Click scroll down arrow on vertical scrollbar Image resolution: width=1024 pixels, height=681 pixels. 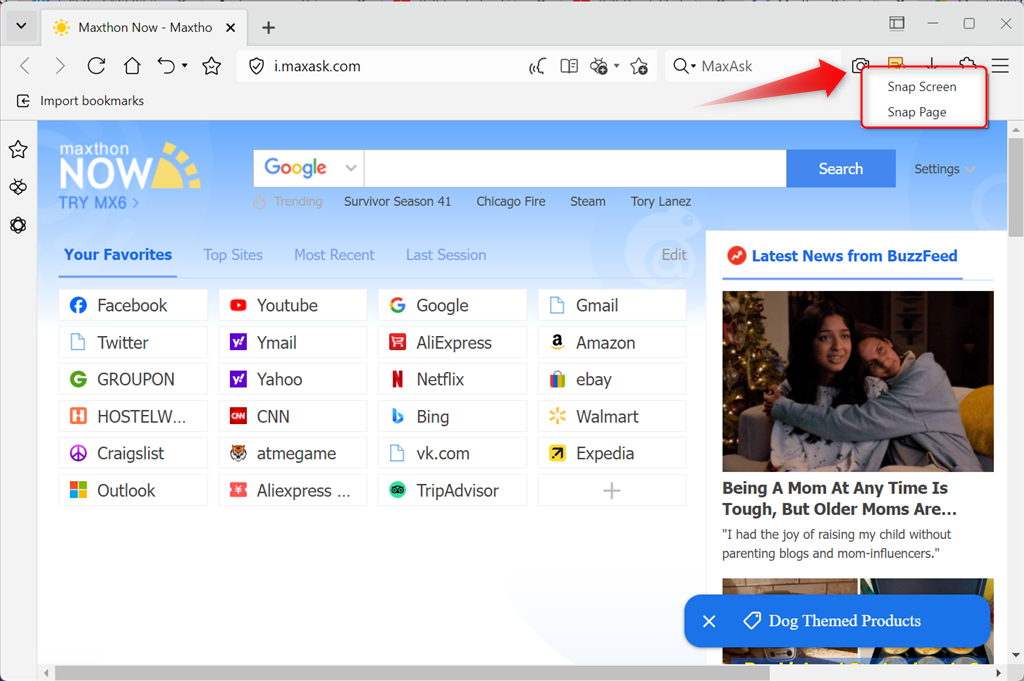pos(1016,655)
